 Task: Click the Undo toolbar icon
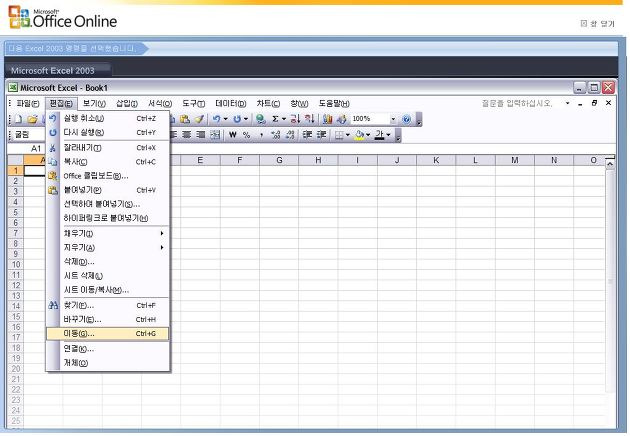[217, 119]
